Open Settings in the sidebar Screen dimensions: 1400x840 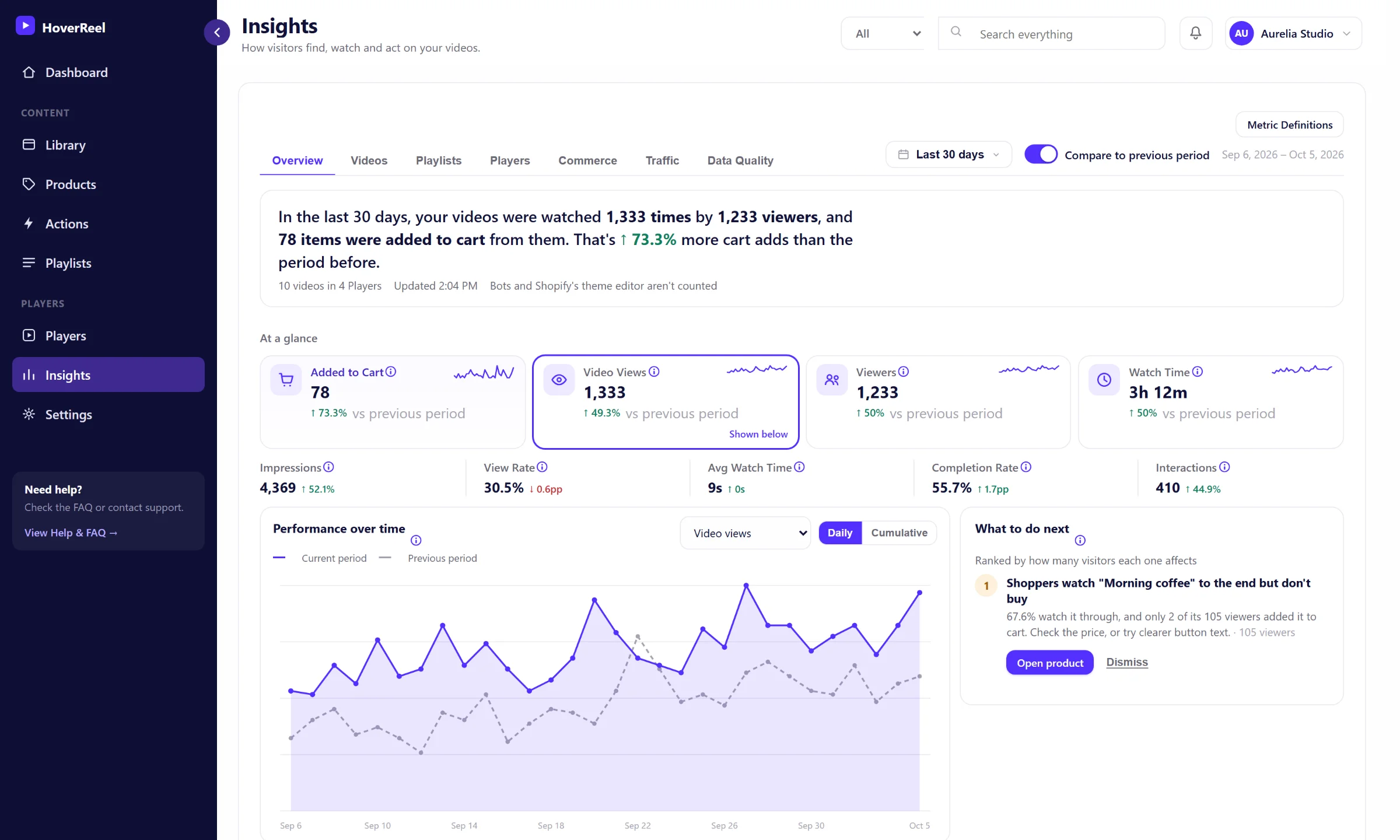(108, 415)
